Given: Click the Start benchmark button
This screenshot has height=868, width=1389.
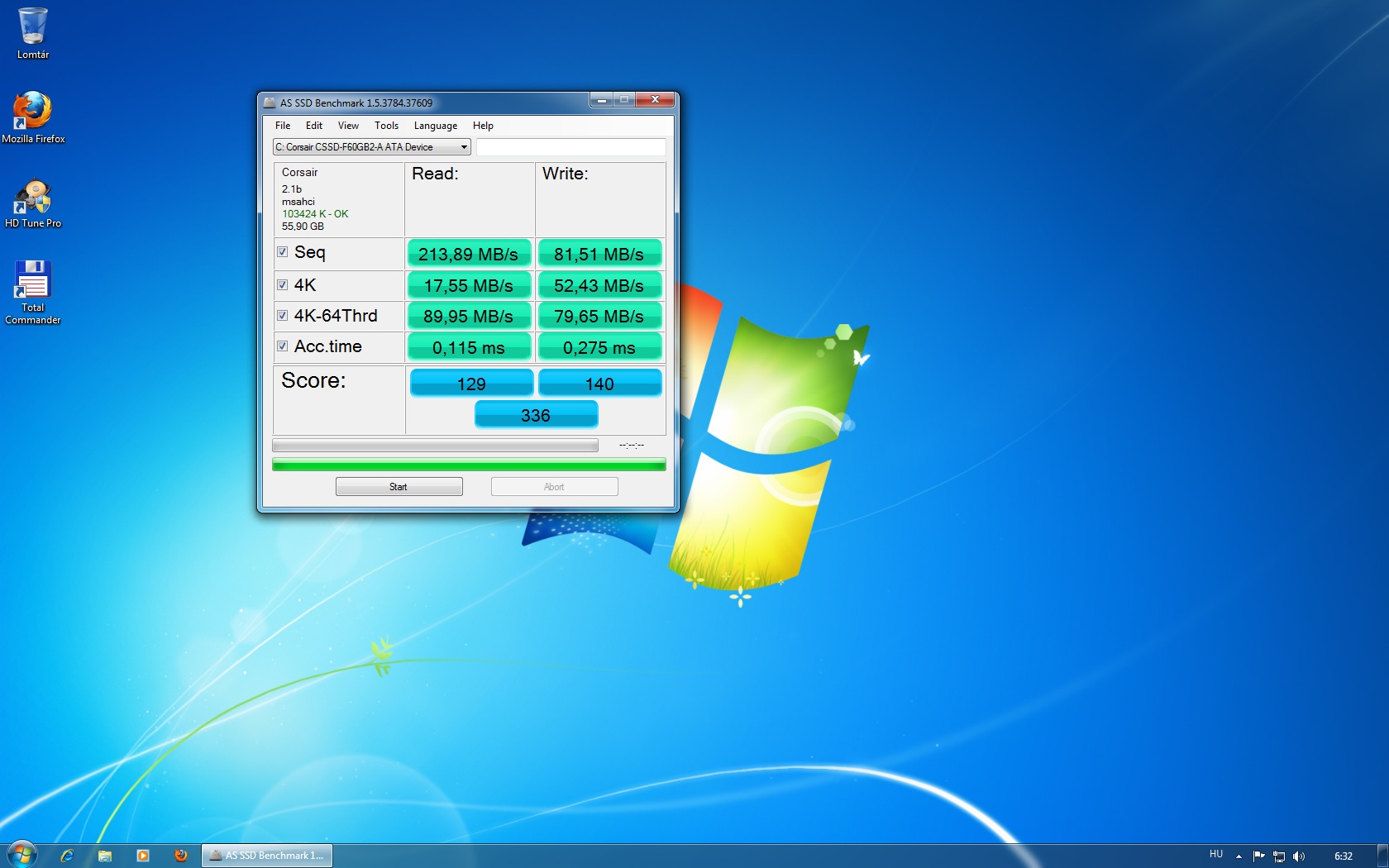Looking at the screenshot, I should pyautogui.click(x=399, y=487).
